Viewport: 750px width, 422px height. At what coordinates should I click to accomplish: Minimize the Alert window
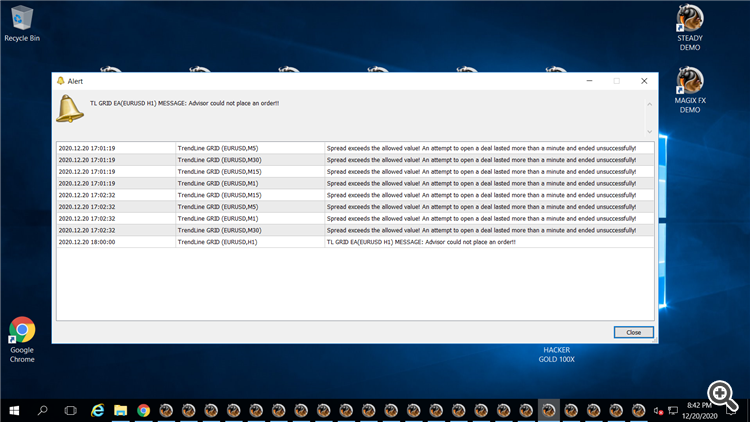click(589, 81)
